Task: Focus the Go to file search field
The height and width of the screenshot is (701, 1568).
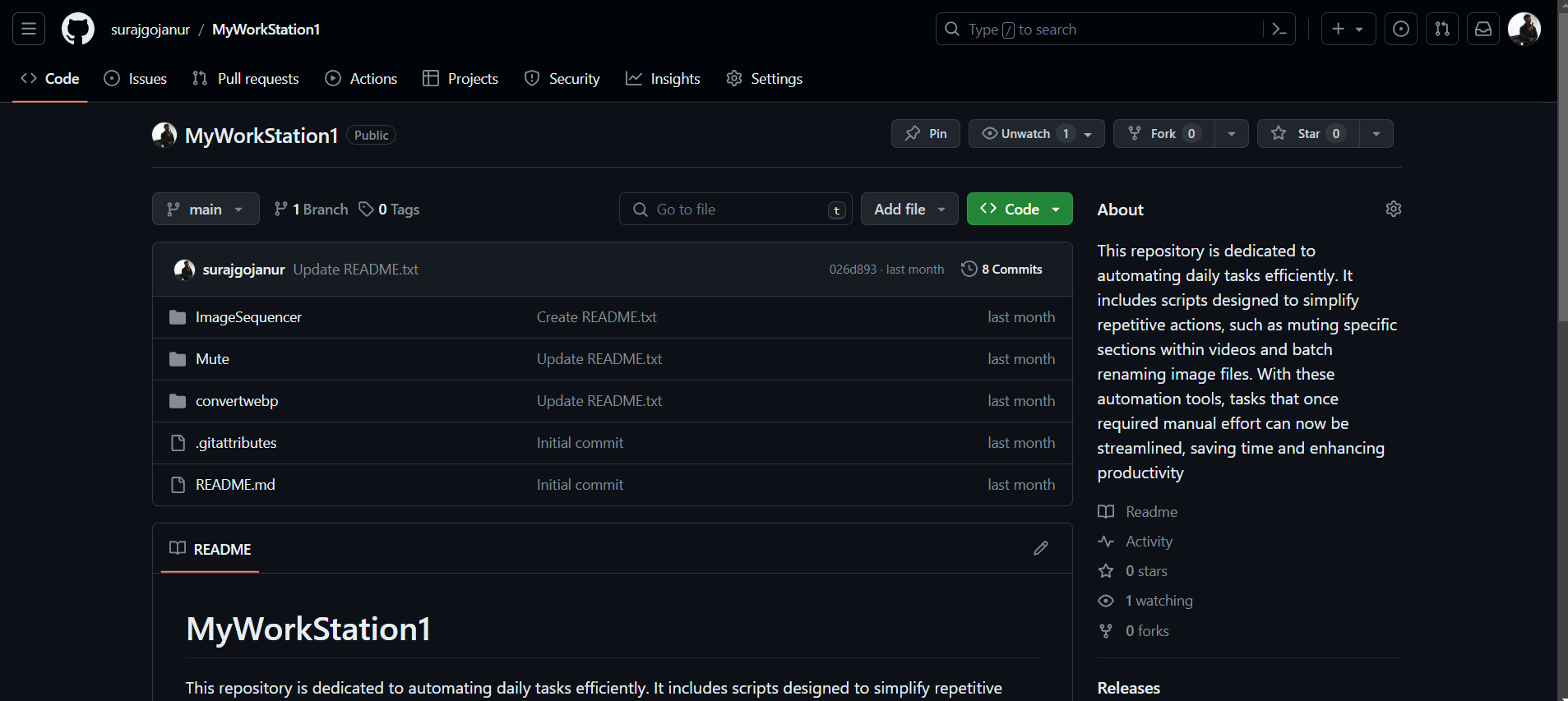Action: tap(734, 210)
